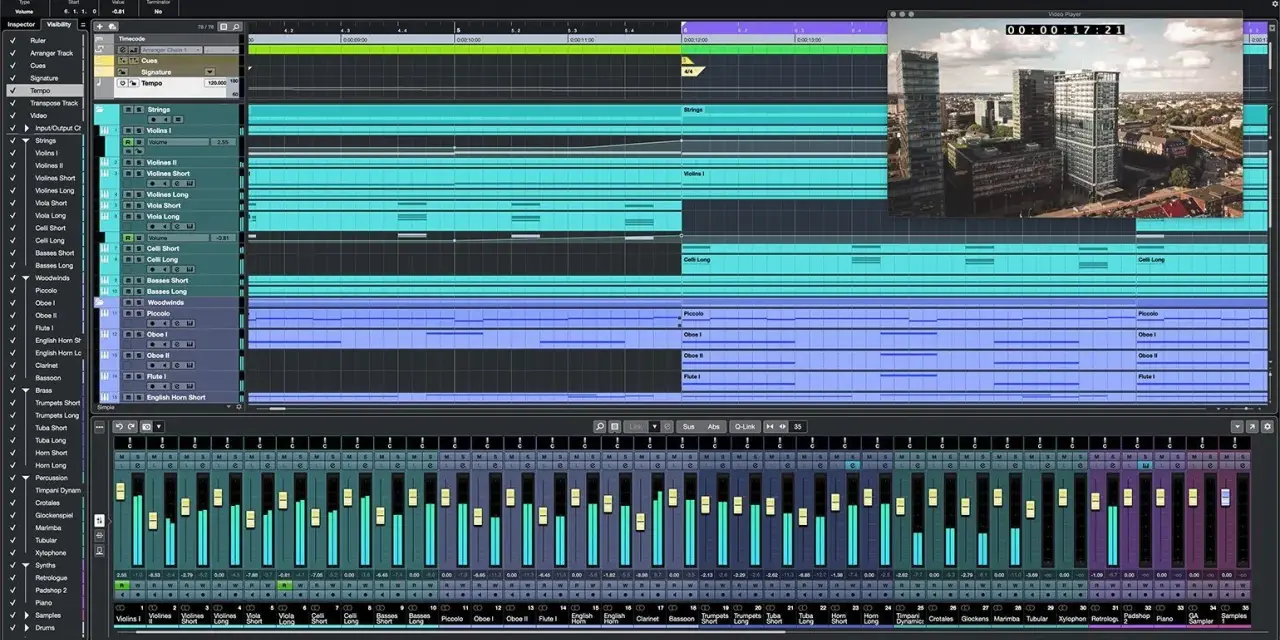The image size is (1280, 640).
Task: Click the tempo track activate icon
Action: 122,83
